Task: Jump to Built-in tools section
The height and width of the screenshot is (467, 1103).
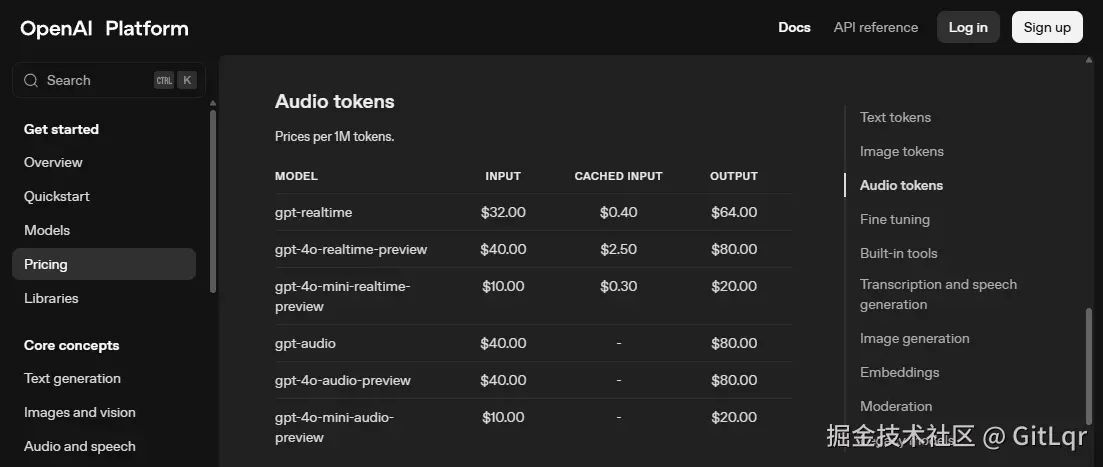Action: click(898, 253)
